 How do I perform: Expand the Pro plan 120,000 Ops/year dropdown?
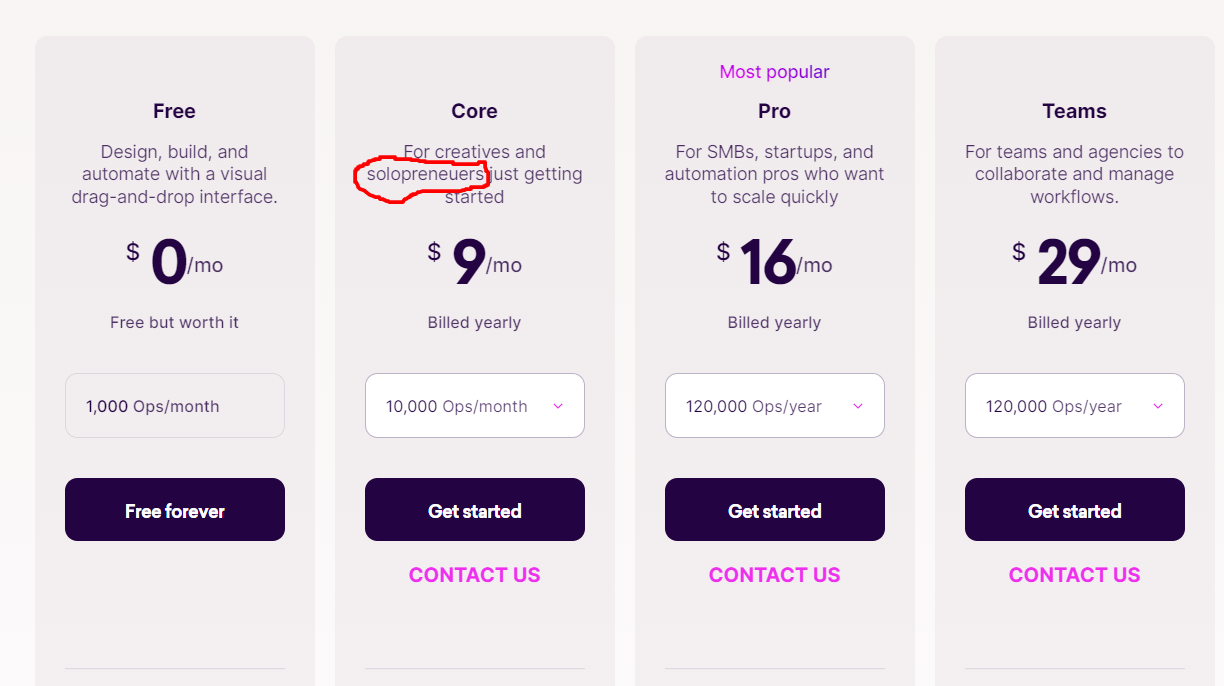[x=775, y=406]
